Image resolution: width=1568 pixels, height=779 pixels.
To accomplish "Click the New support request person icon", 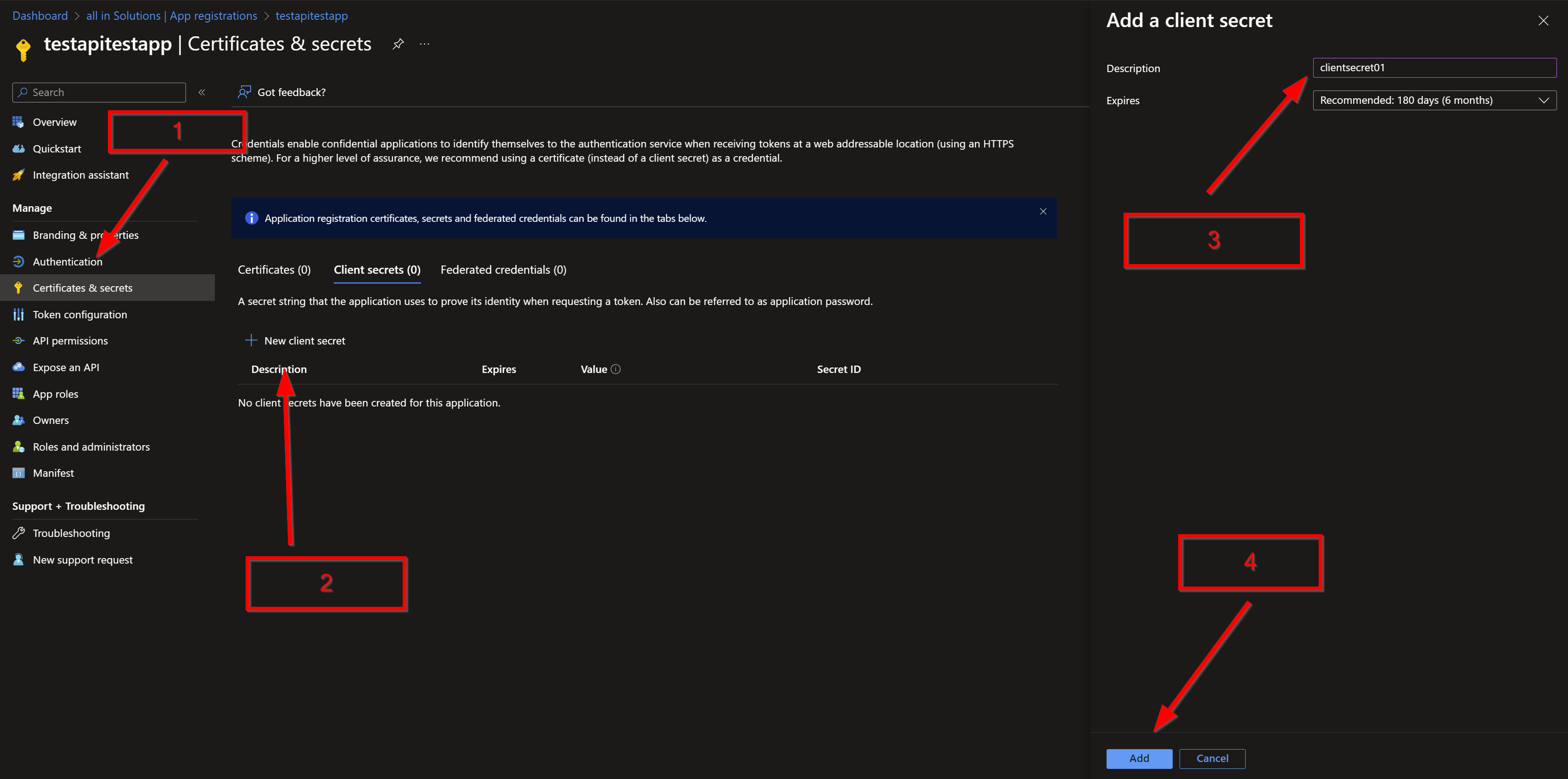I will coord(18,559).
